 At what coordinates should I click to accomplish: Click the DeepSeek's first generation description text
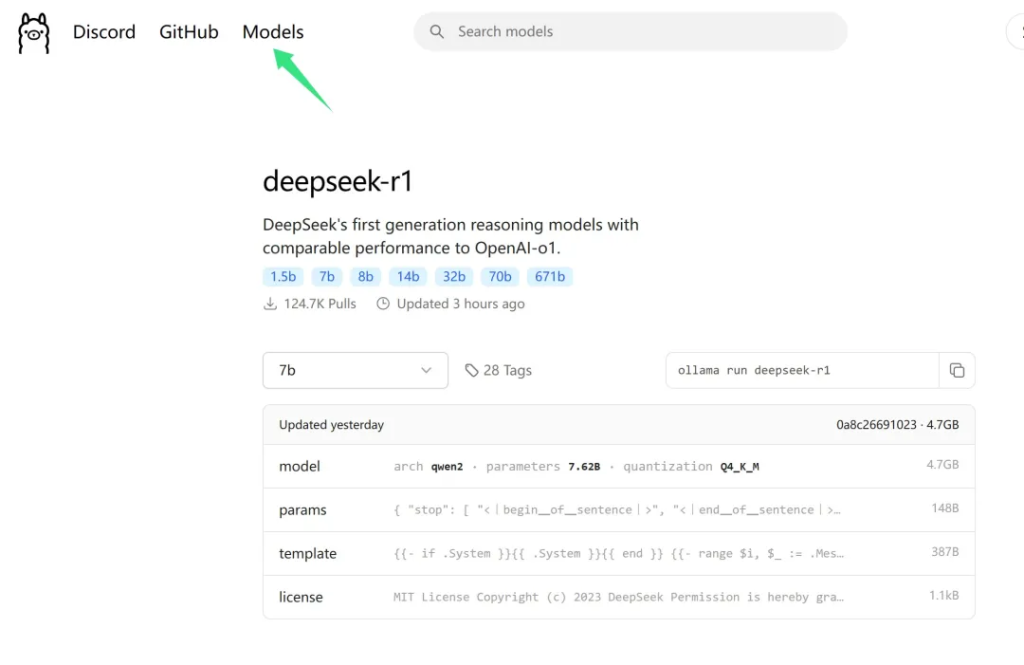coord(451,236)
